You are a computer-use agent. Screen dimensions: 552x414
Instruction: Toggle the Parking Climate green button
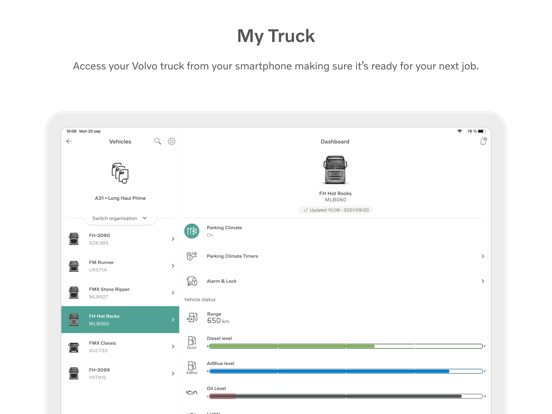pyautogui.click(x=192, y=231)
